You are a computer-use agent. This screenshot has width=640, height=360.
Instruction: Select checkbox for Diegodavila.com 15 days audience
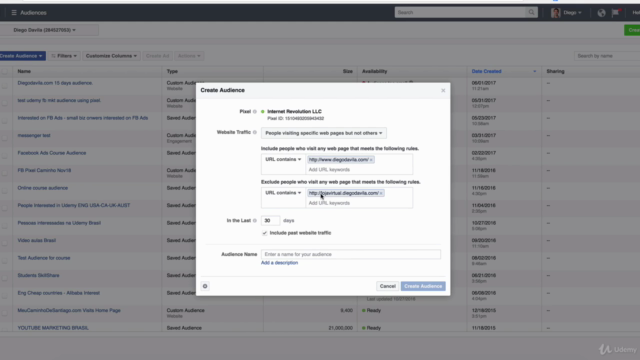[x=4, y=85]
